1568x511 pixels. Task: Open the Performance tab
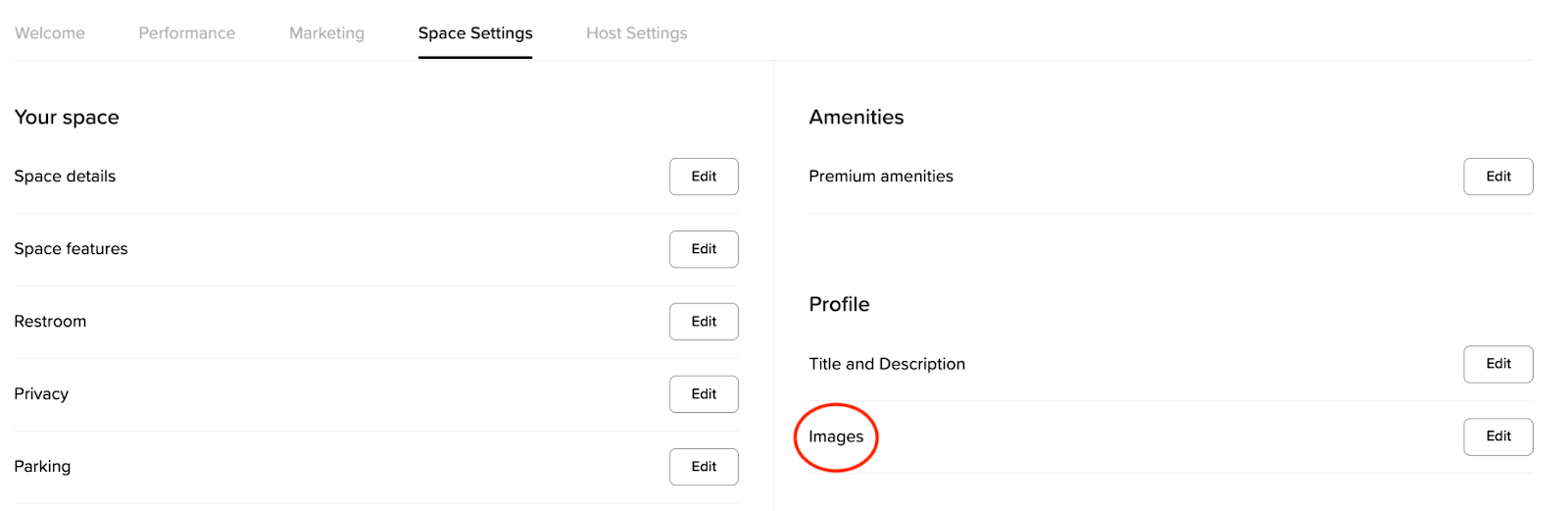click(186, 33)
